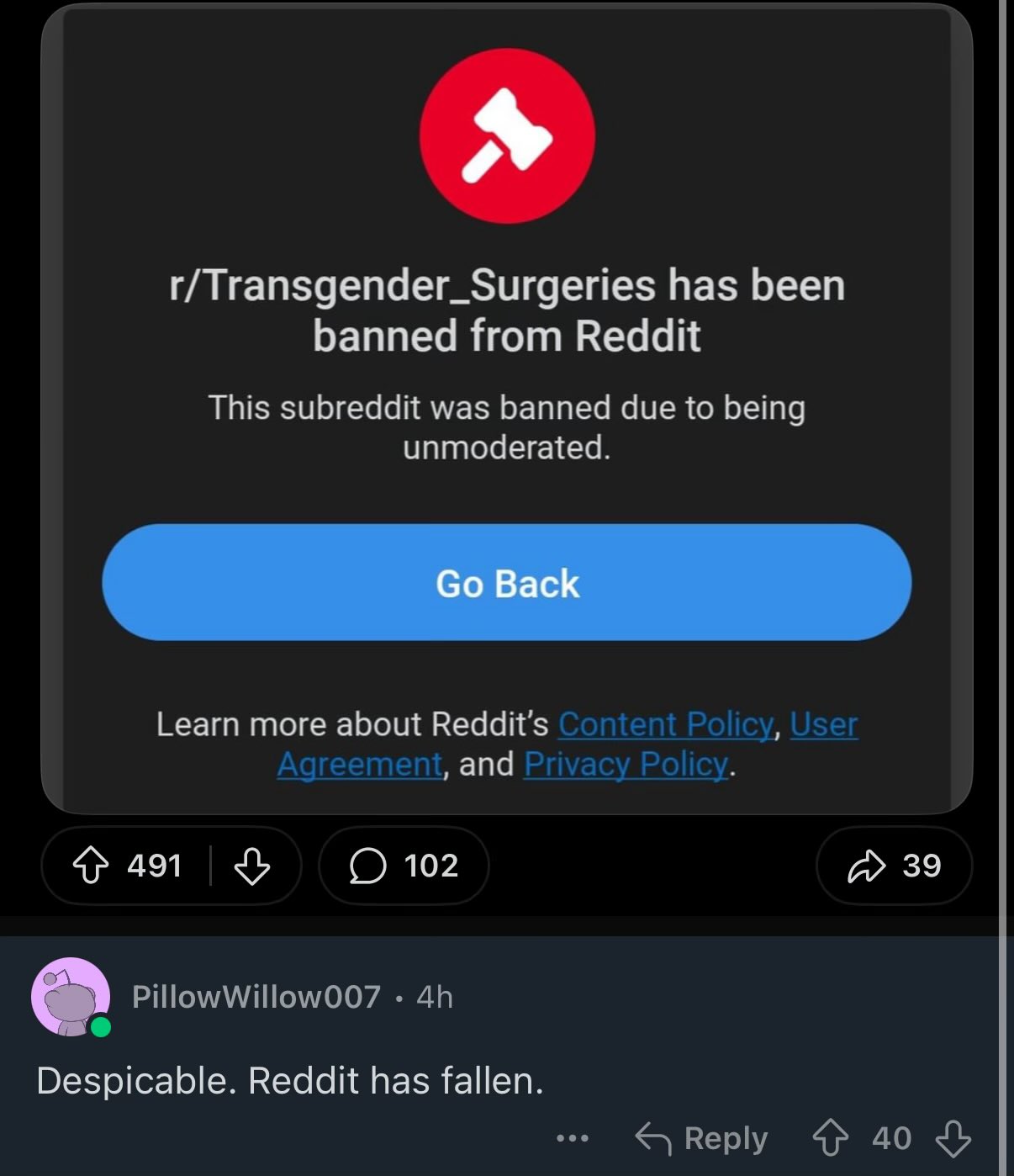Open the 102 comments
Screen dimensions: 1014x1176
(404, 866)
